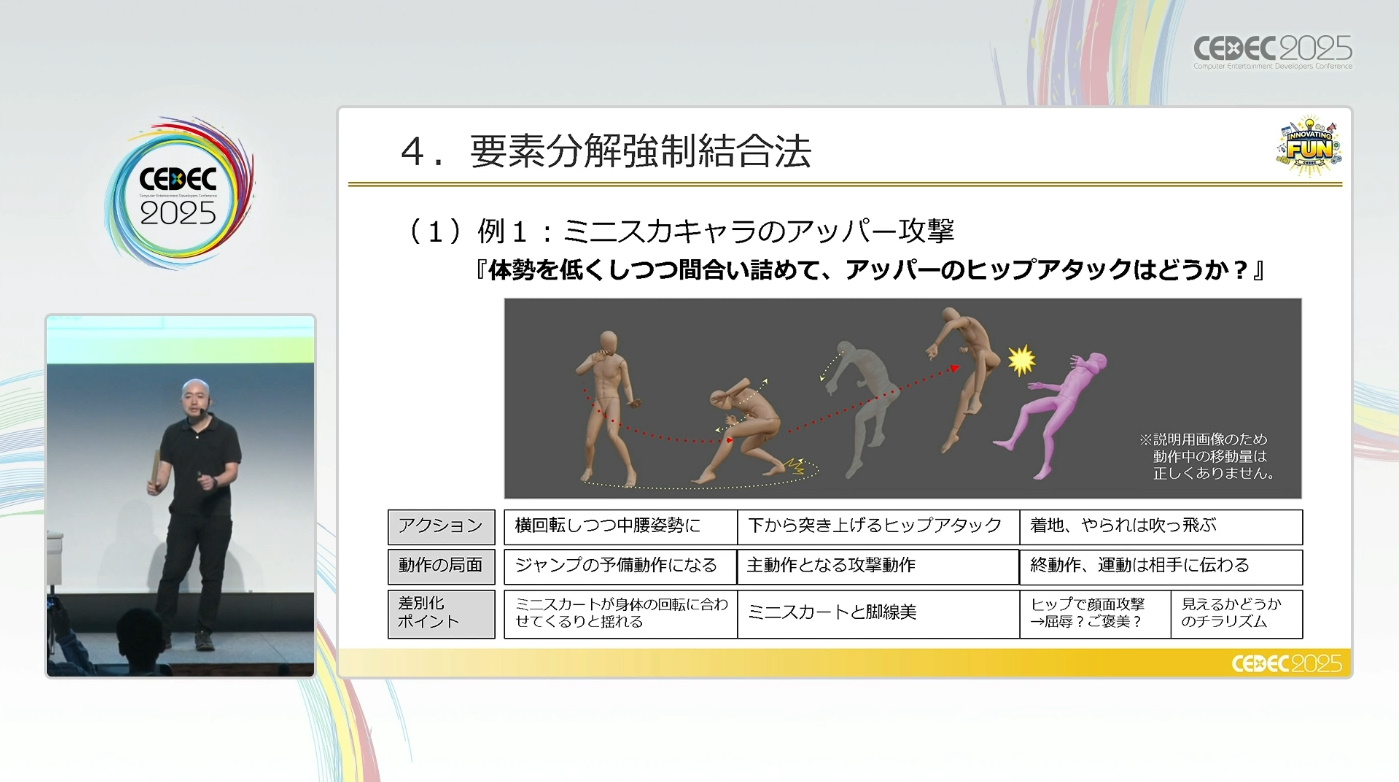Click the Innovating FUN badge on slide
This screenshot has width=1399, height=782.
tap(1308, 147)
